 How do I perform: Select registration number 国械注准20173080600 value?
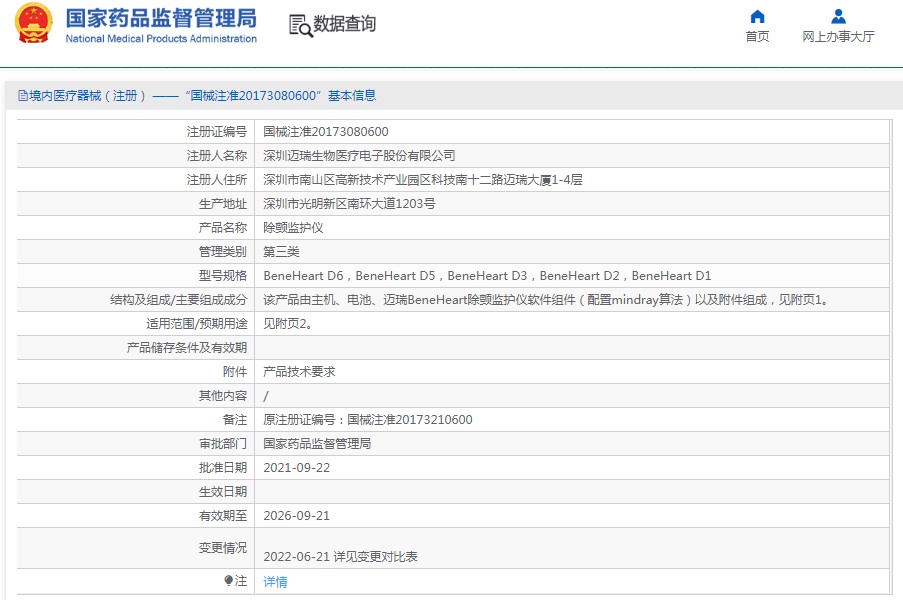click(326, 132)
